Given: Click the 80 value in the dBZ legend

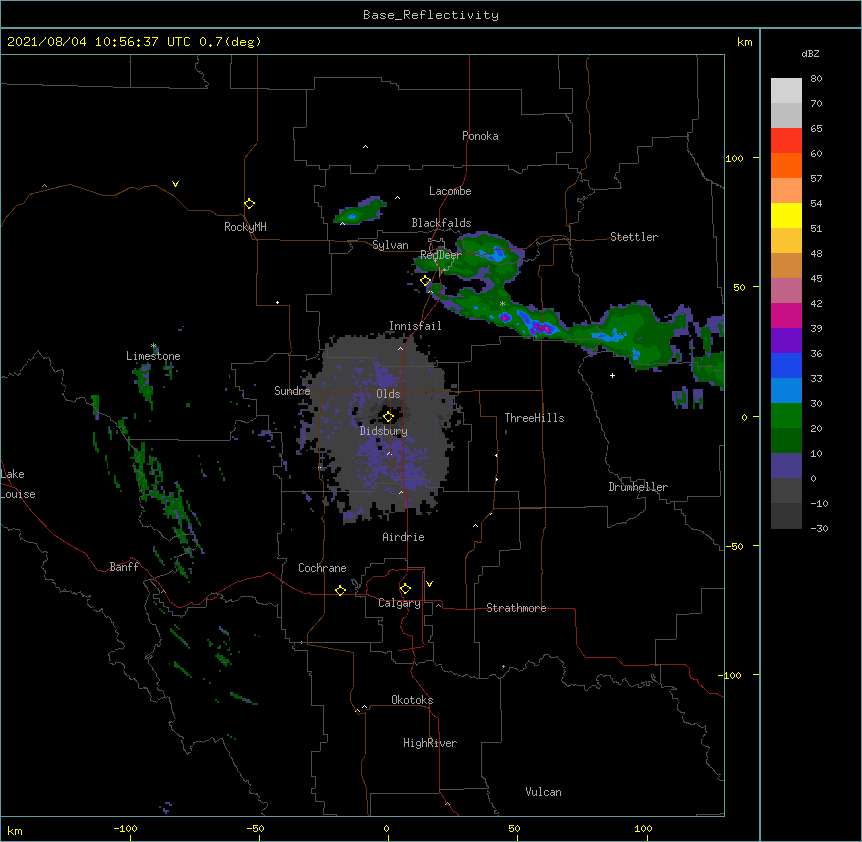Looking at the screenshot, I should [816, 79].
